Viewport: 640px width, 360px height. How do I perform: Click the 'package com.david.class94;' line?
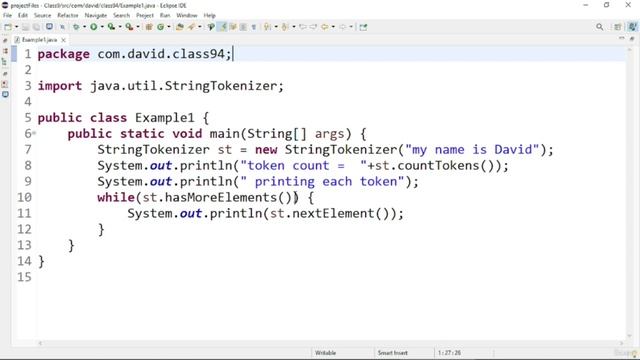(x=135, y=54)
